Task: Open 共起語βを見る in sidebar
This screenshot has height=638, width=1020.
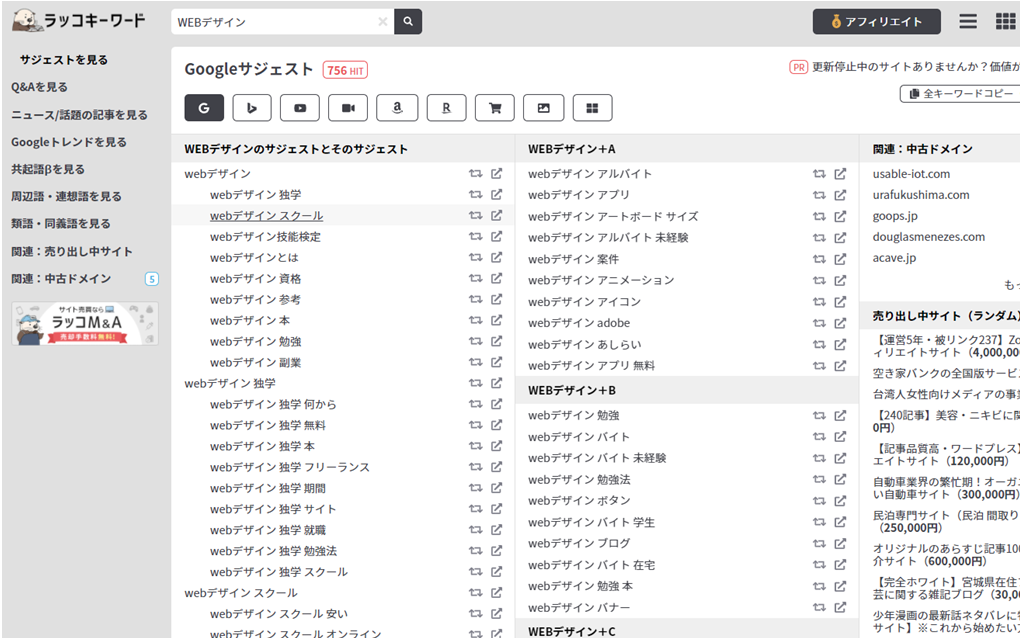Action: (x=47, y=169)
